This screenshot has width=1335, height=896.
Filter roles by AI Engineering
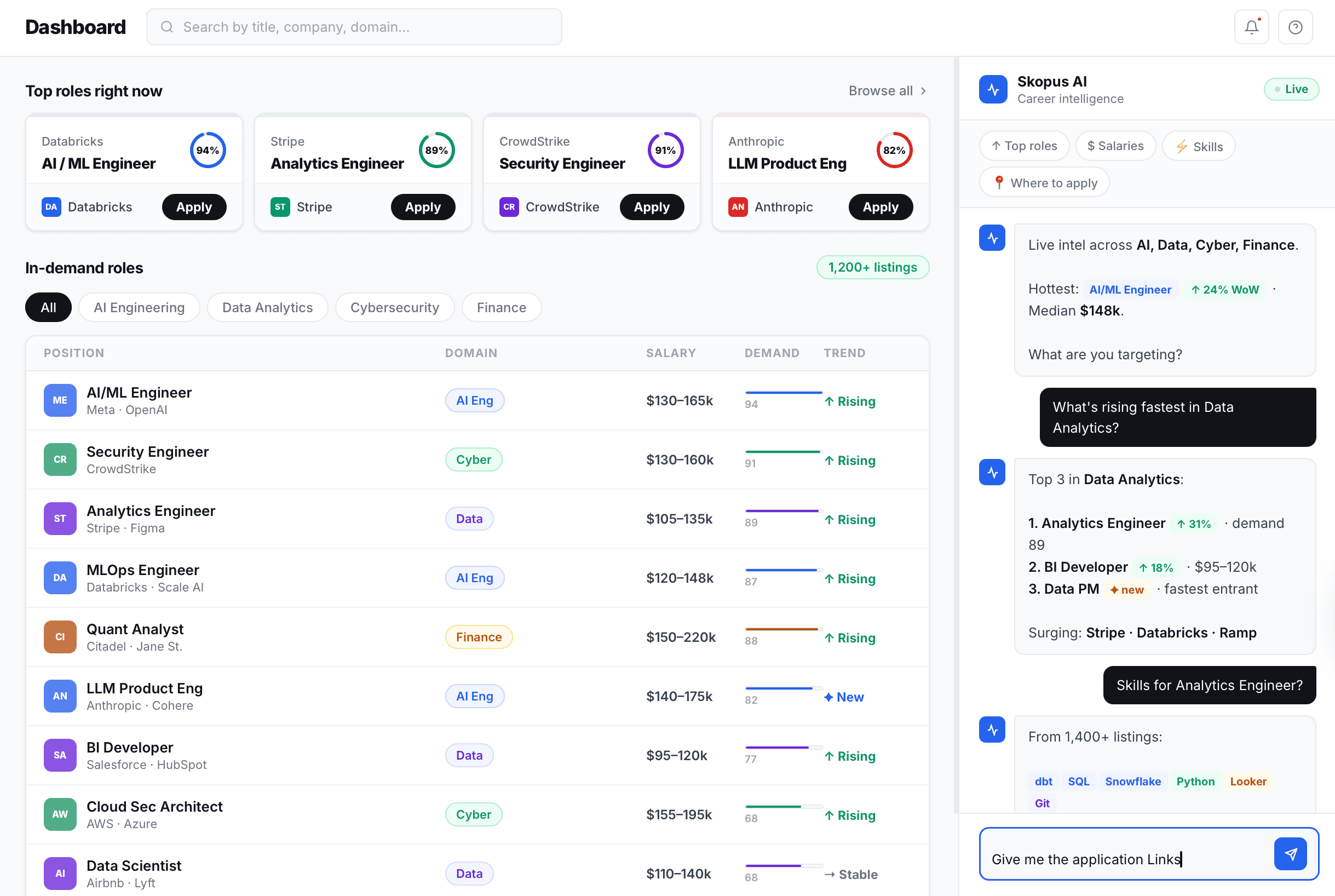tap(140, 307)
